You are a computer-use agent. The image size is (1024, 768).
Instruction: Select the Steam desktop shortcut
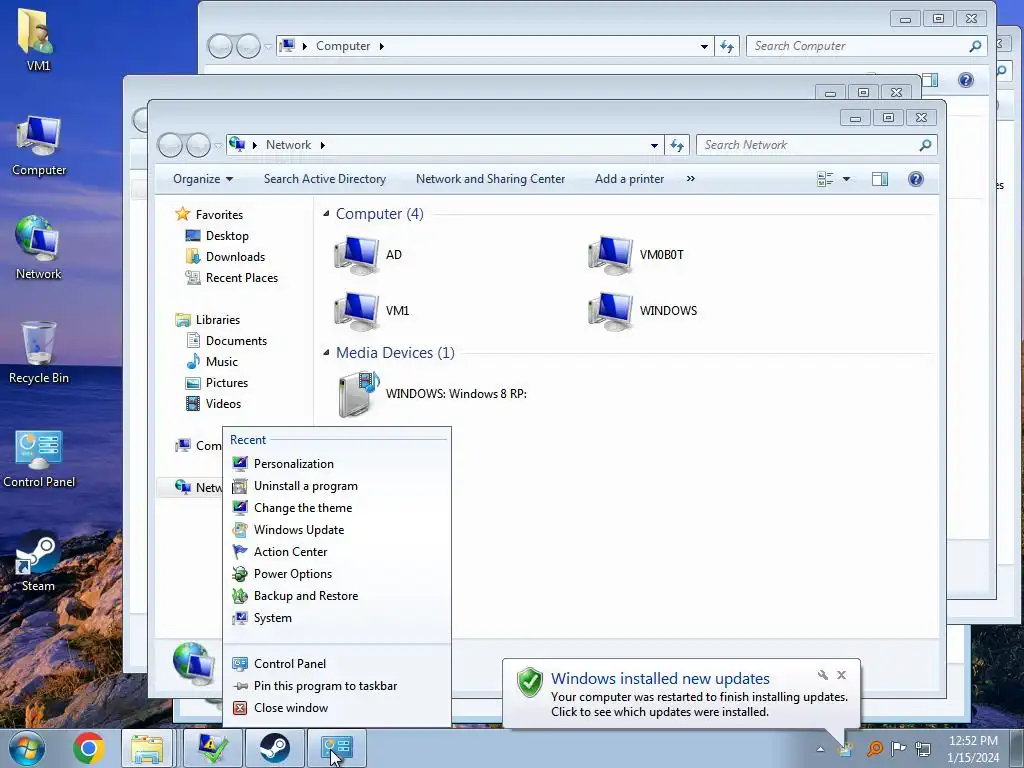39,564
